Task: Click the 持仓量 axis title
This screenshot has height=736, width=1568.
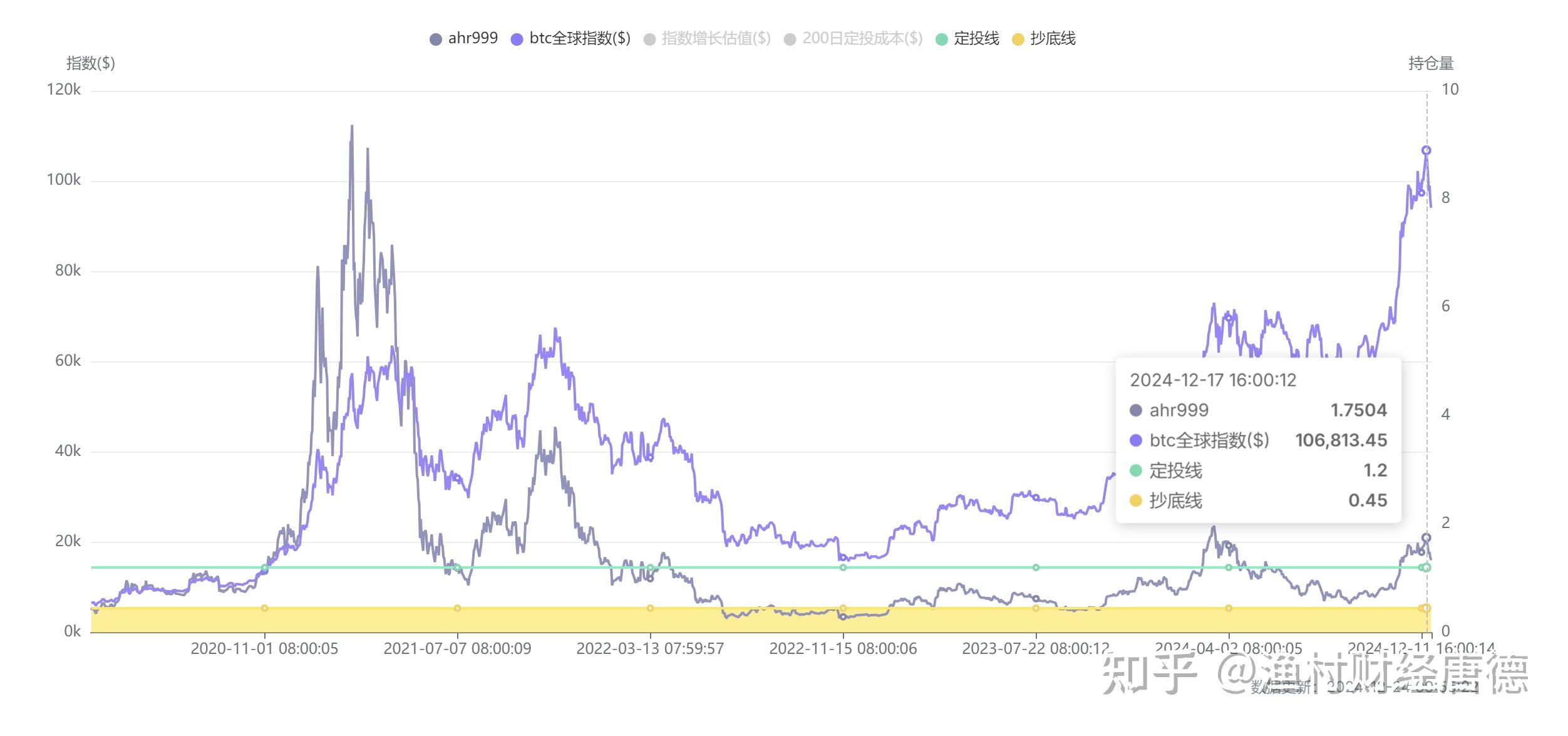Action: click(1431, 63)
